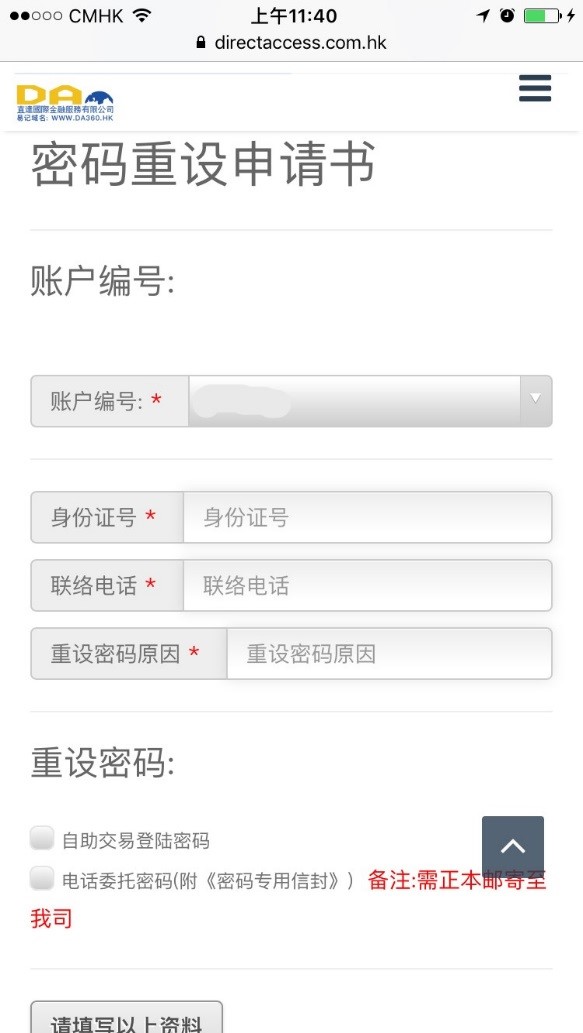The width and height of the screenshot is (583, 1033).
Task: Tap the 自助交易登陆密码 label text
Action: pyautogui.click(x=136, y=841)
